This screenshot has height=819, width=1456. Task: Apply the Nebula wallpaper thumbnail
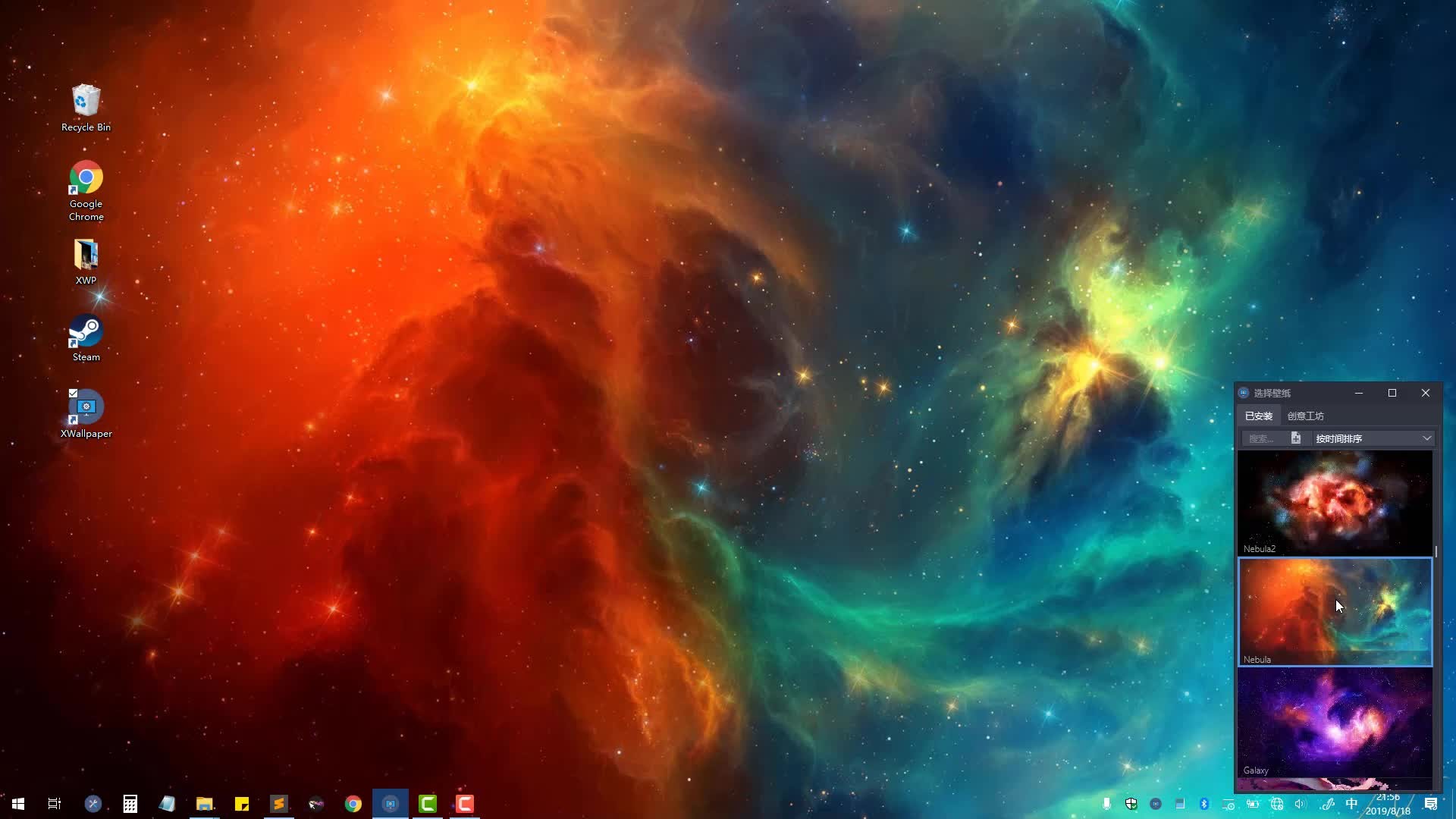[1335, 611]
